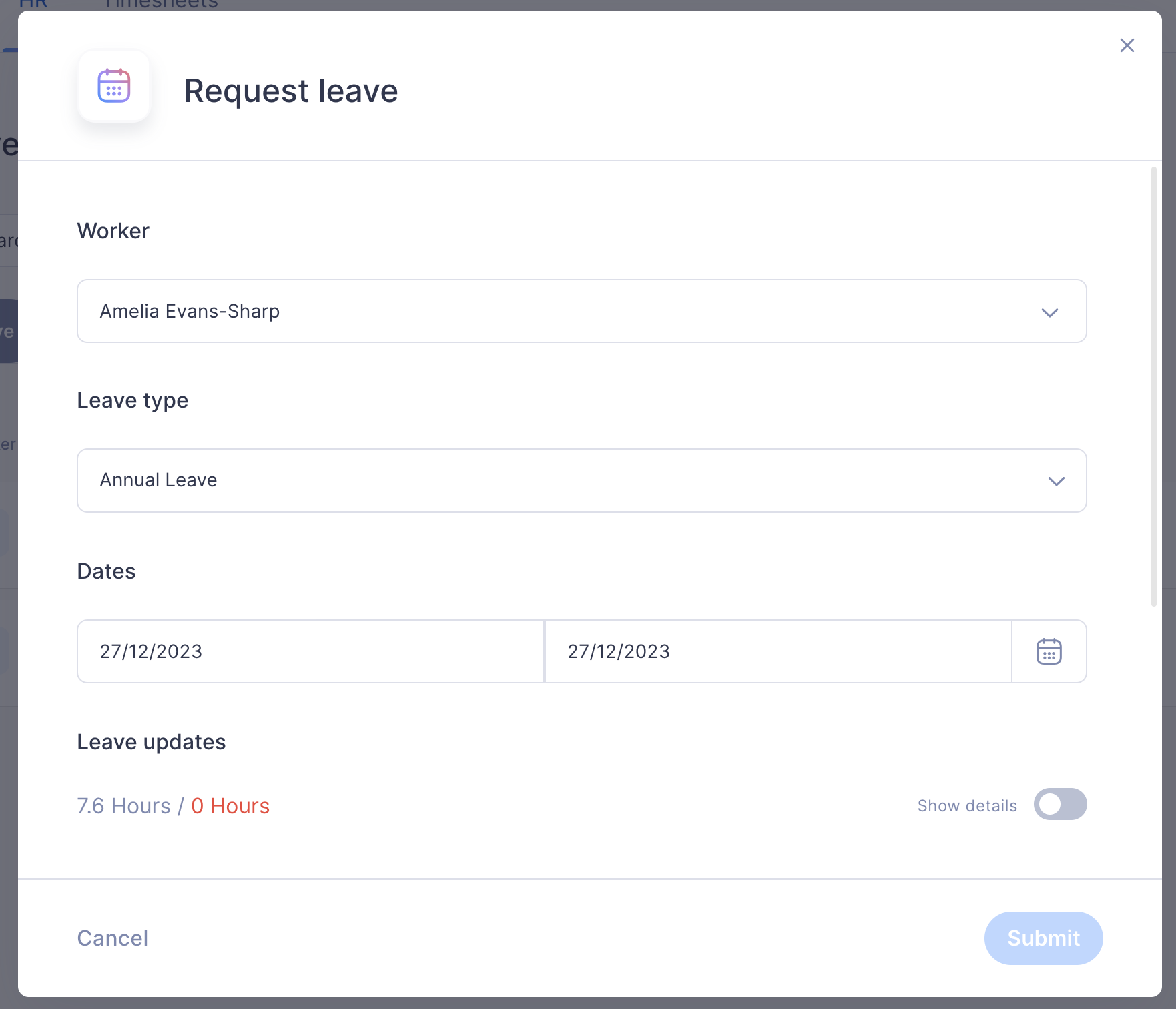Image resolution: width=1176 pixels, height=1009 pixels.
Task: Select the Amelia Evans-Sharp worker field
Action: click(x=581, y=311)
